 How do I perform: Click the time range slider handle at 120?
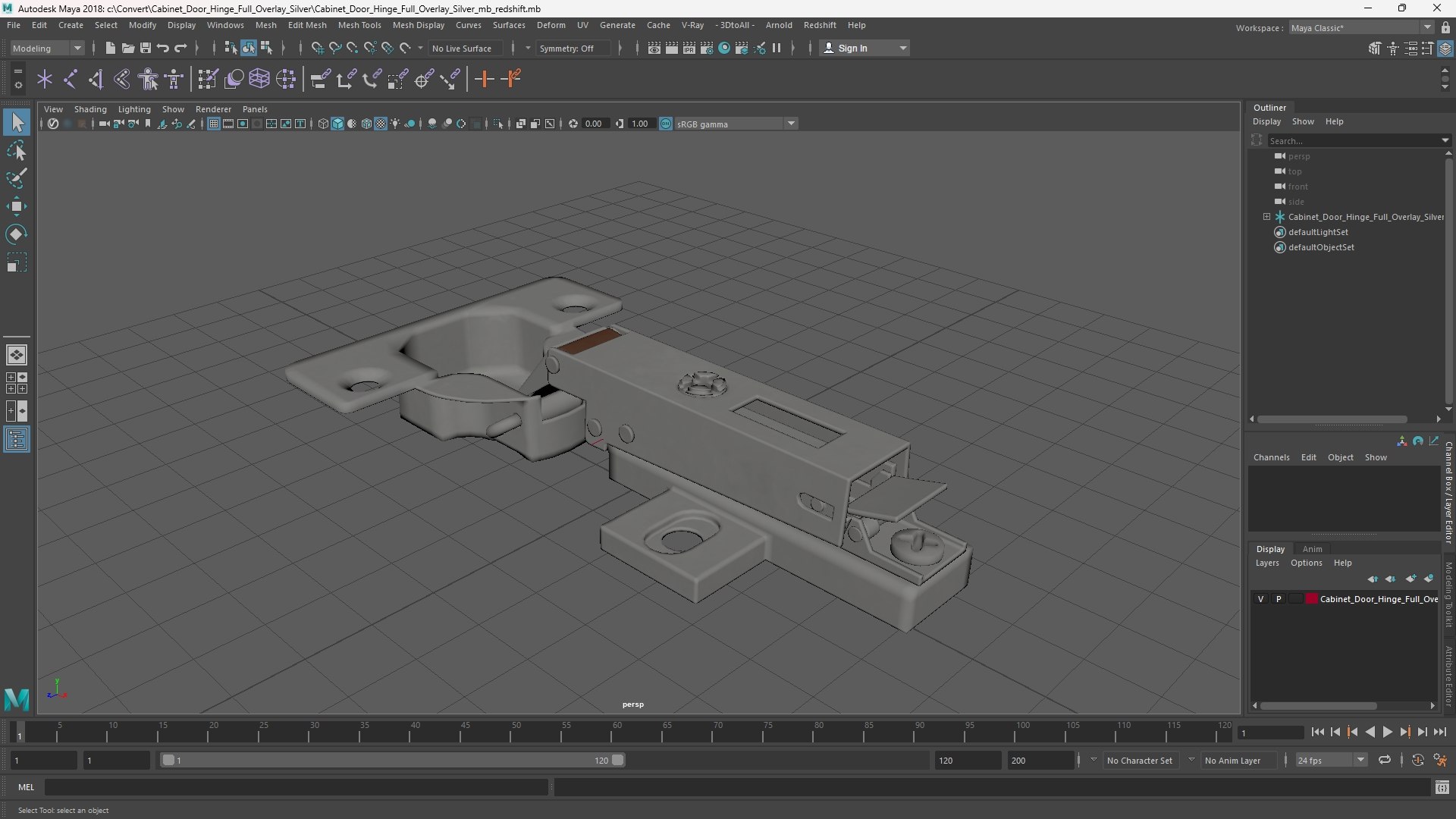coord(618,760)
